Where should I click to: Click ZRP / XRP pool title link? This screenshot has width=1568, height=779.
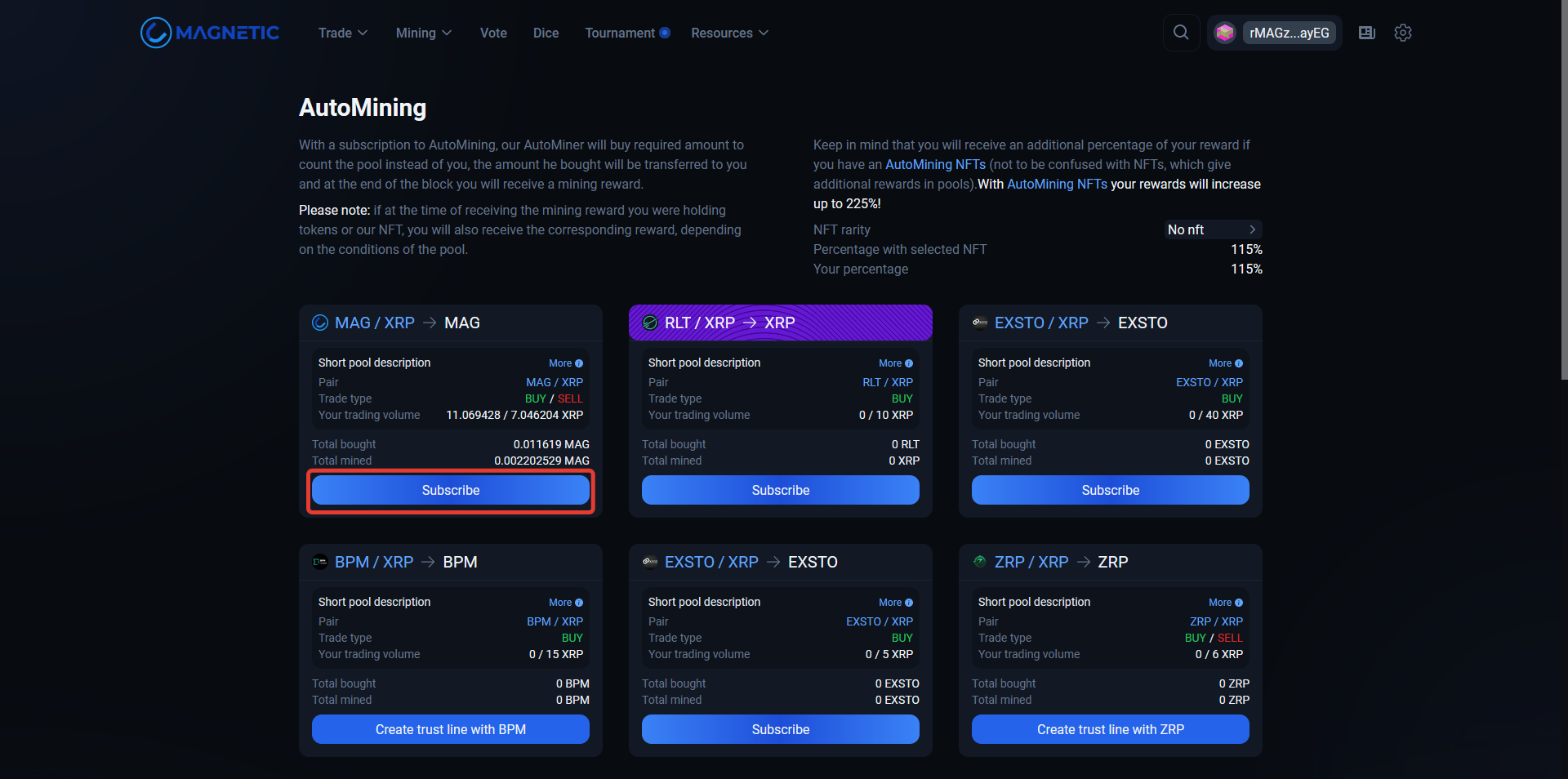tap(1031, 562)
